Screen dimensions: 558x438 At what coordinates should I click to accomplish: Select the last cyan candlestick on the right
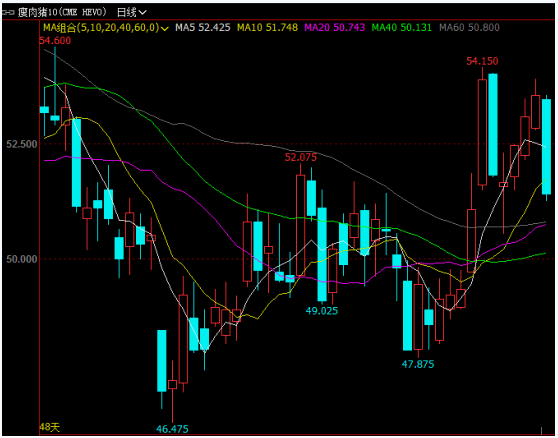pyautogui.click(x=546, y=147)
